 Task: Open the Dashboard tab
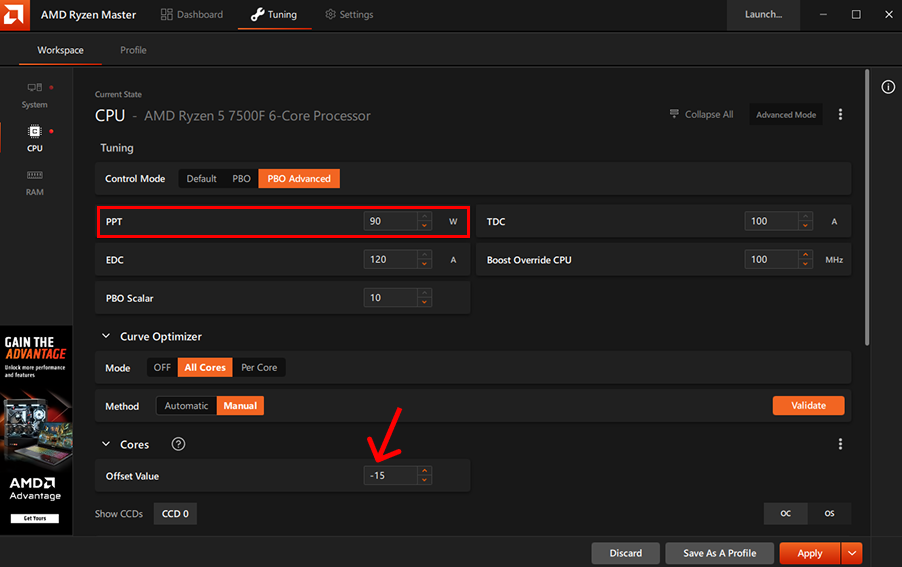click(x=192, y=14)
